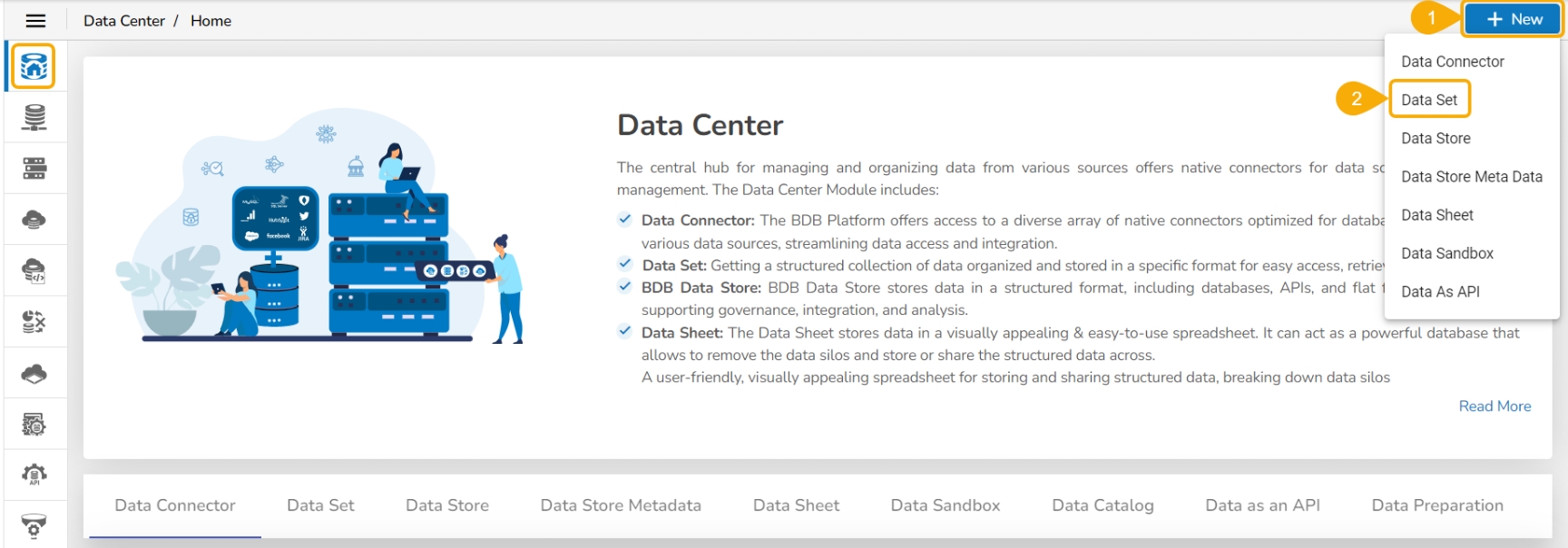Screen dimensions: 1568x548
Task: Switch to the Data Store Metadata tab
Action: pos(621,505)
